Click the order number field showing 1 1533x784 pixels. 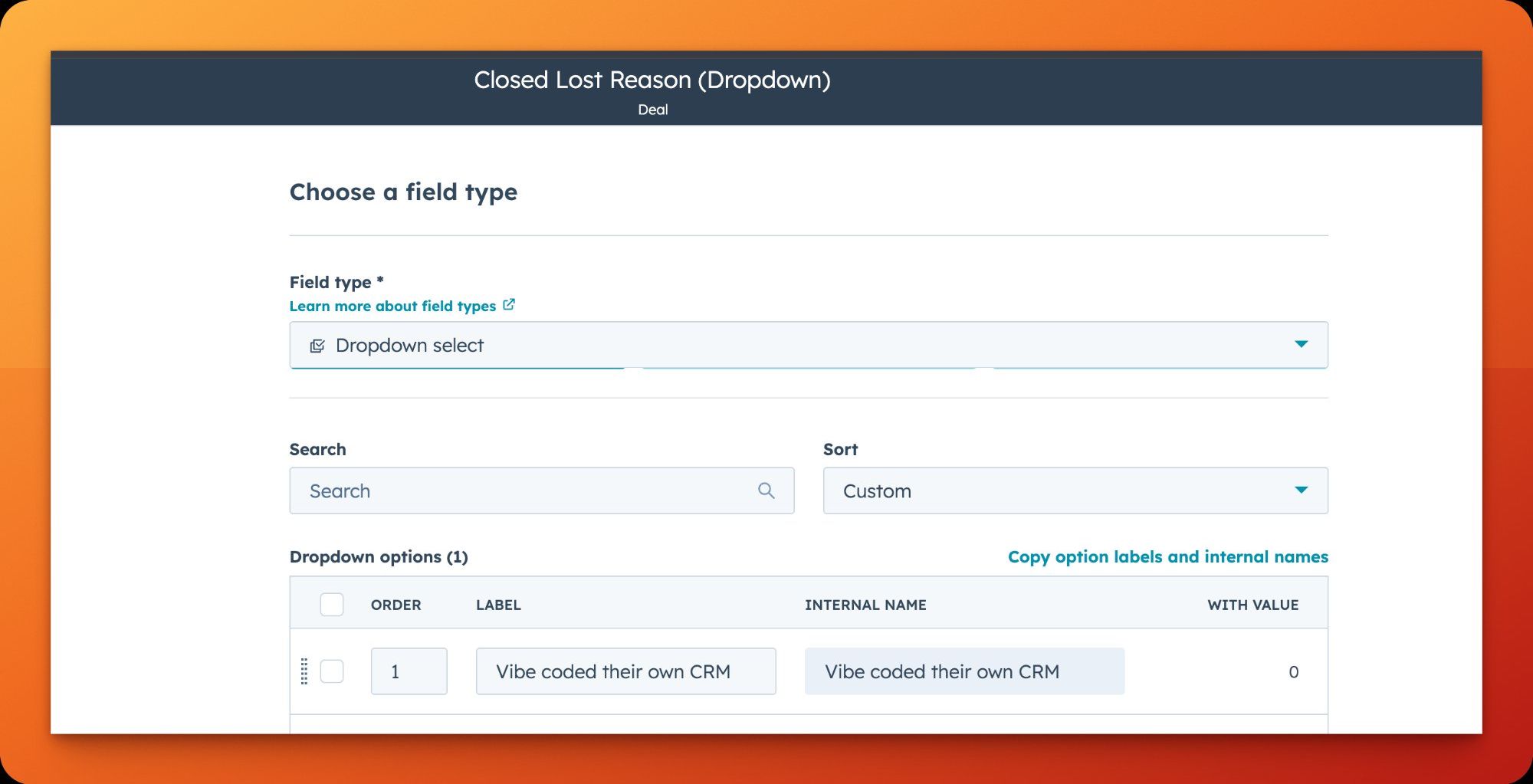click(x=409, y=671)
